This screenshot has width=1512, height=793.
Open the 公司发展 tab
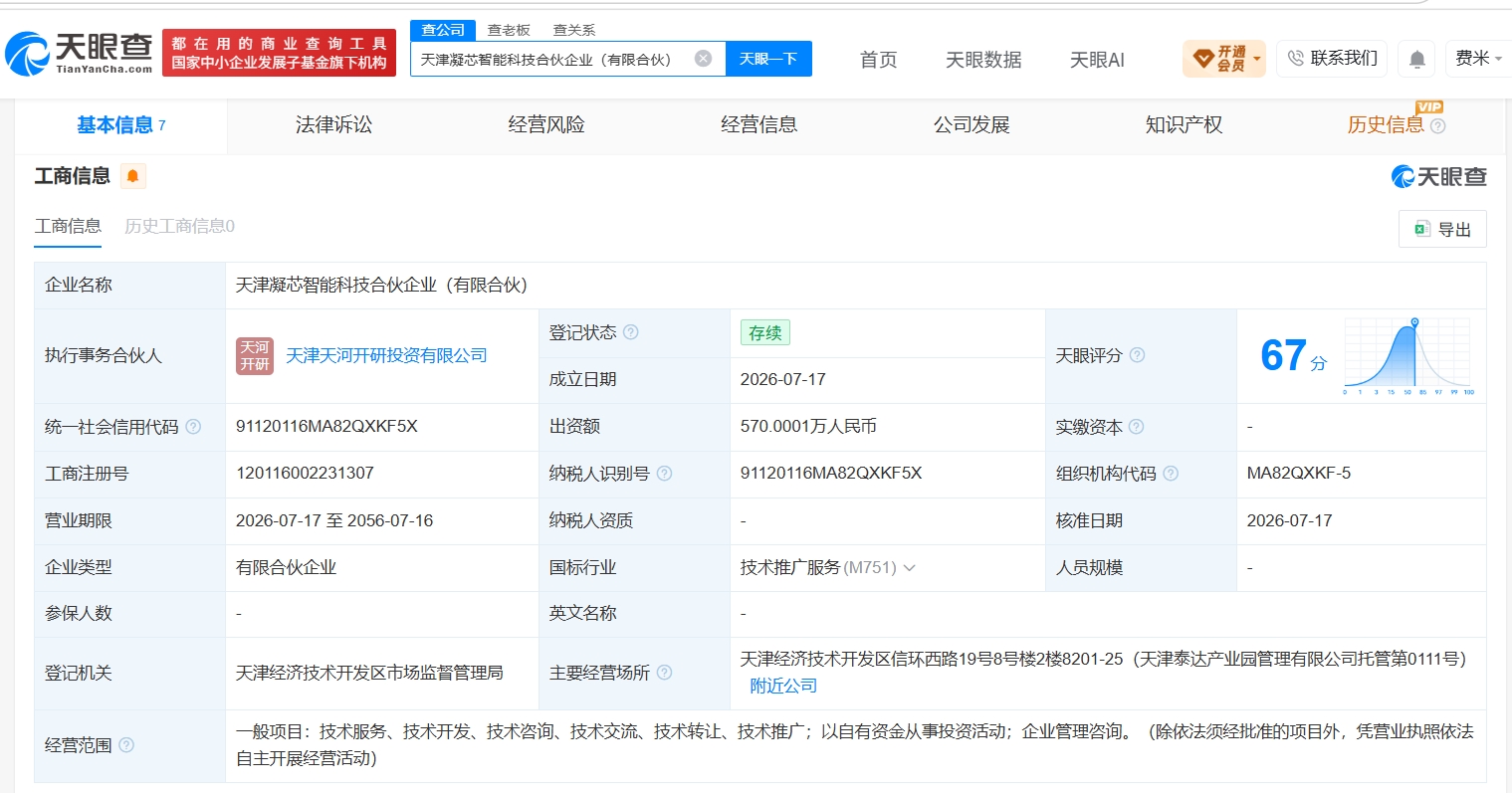972,125
